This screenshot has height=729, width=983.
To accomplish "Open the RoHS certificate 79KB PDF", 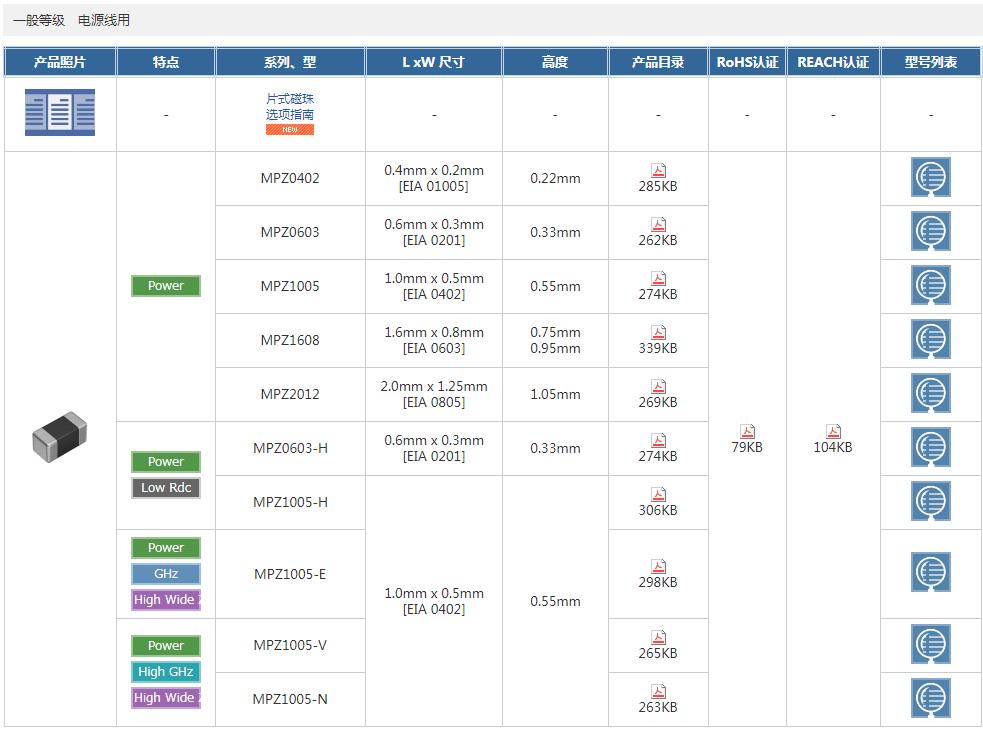I will (746, 432).
